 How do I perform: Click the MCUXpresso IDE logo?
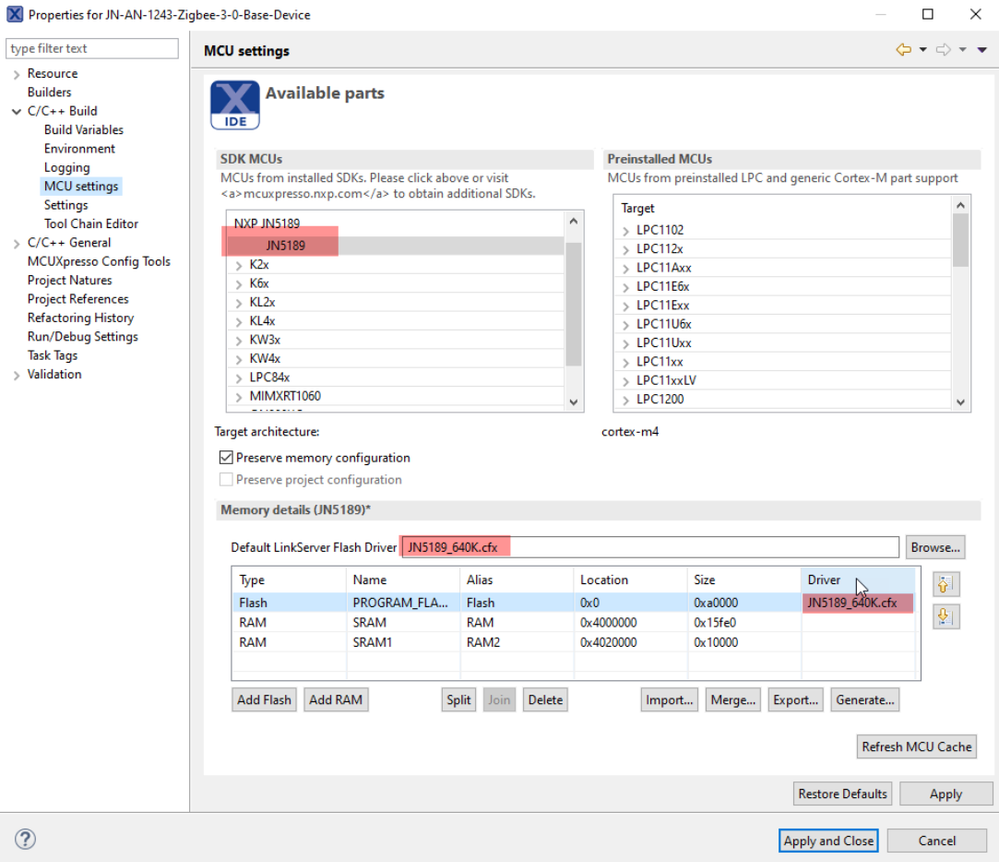click(x=235, y=105)
